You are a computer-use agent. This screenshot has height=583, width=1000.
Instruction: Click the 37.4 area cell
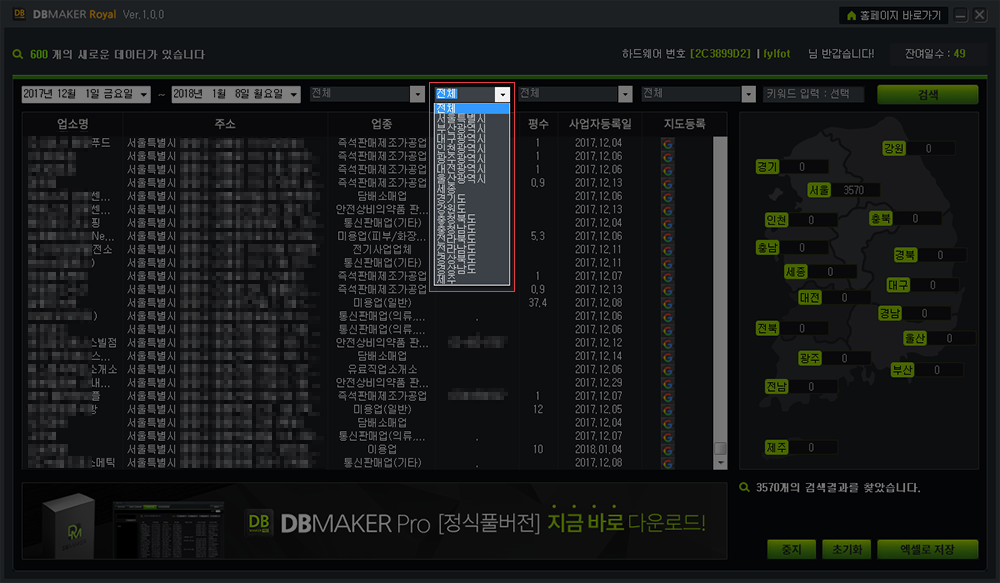click(x=538, y=303)
